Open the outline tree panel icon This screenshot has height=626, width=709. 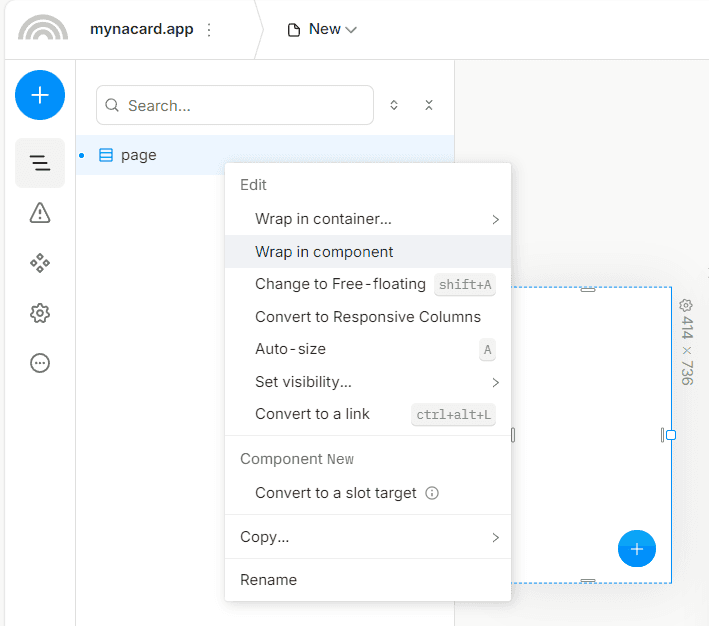(x=40, y=163)
